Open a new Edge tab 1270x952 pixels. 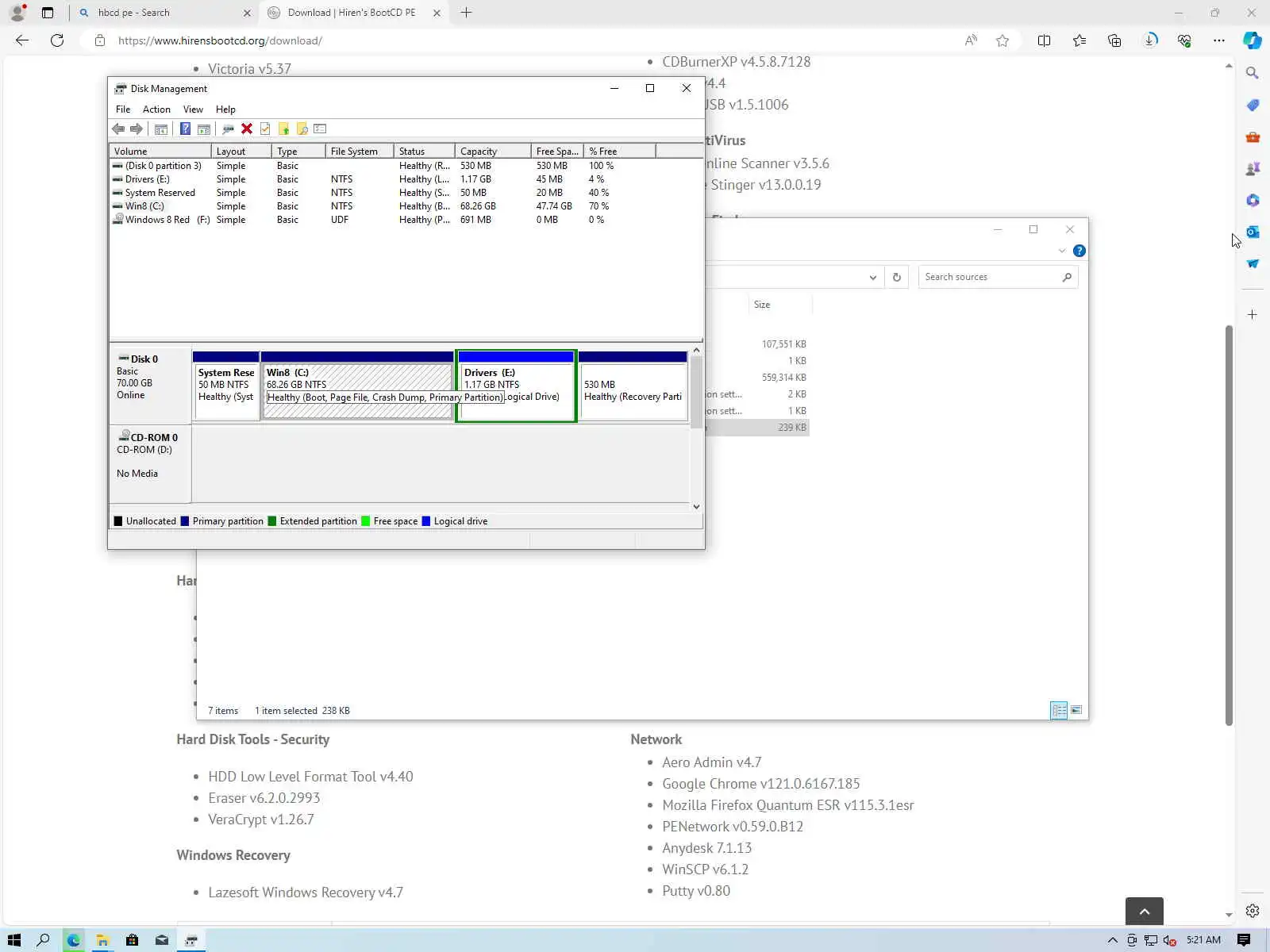click(467, 13)
